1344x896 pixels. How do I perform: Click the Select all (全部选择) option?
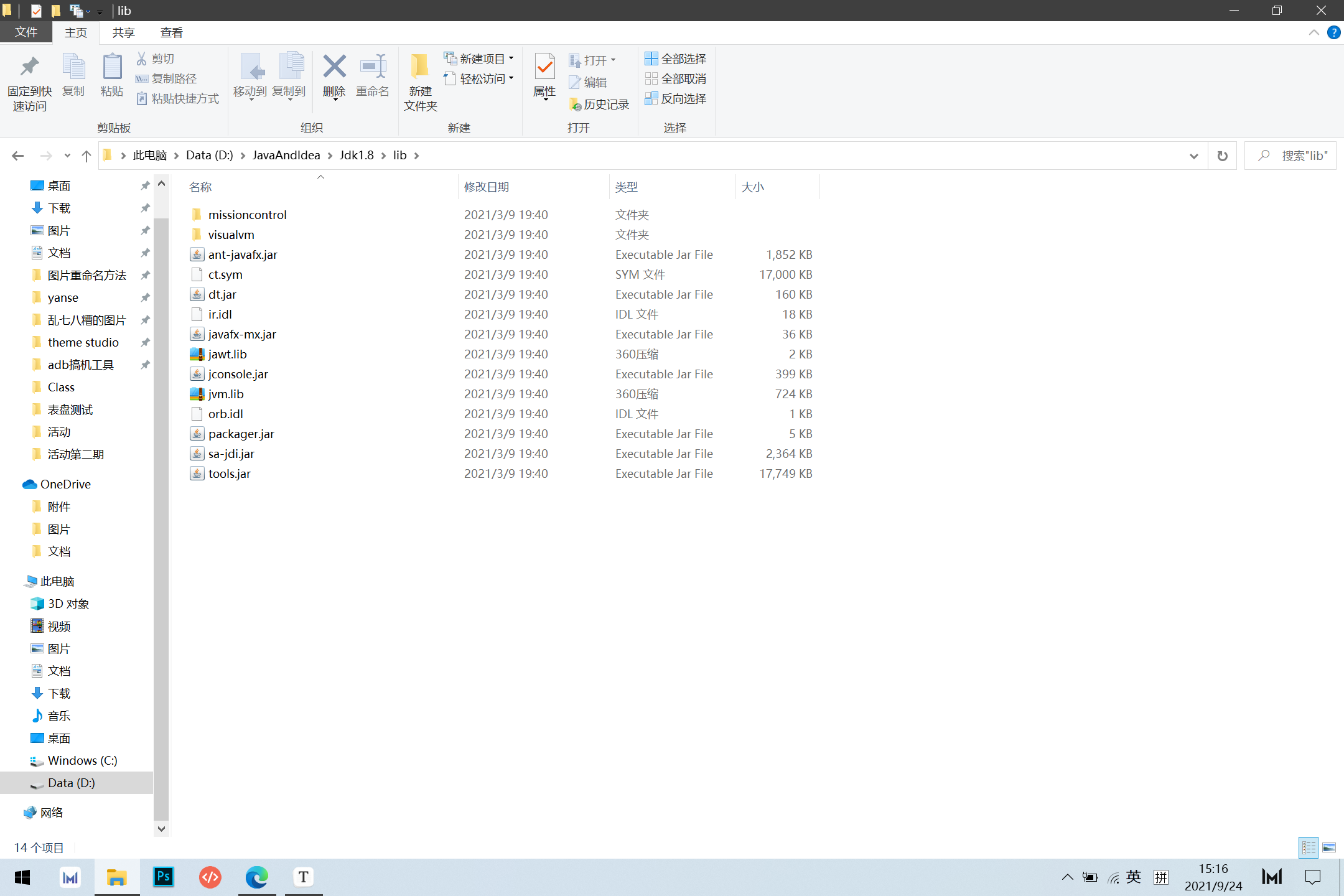pyautogui.click(x=676, y=58)
